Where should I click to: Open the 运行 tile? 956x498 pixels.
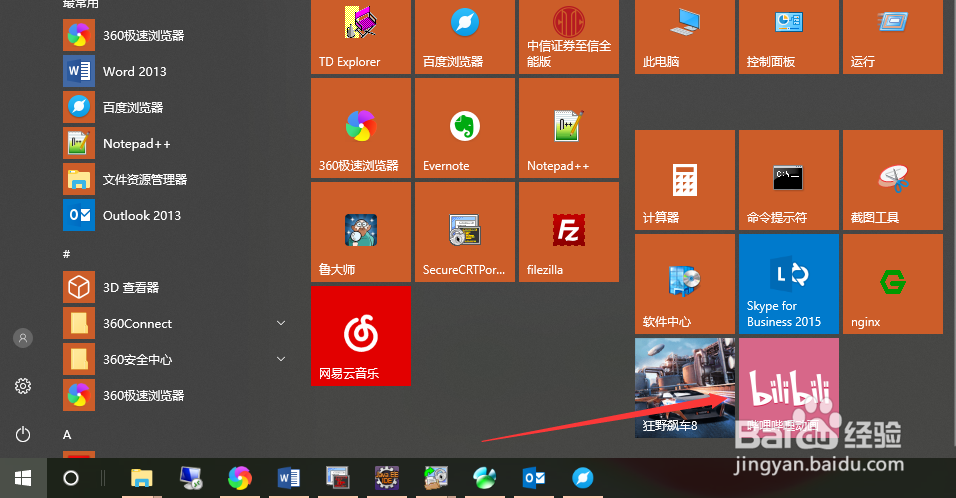click(893, 37)
